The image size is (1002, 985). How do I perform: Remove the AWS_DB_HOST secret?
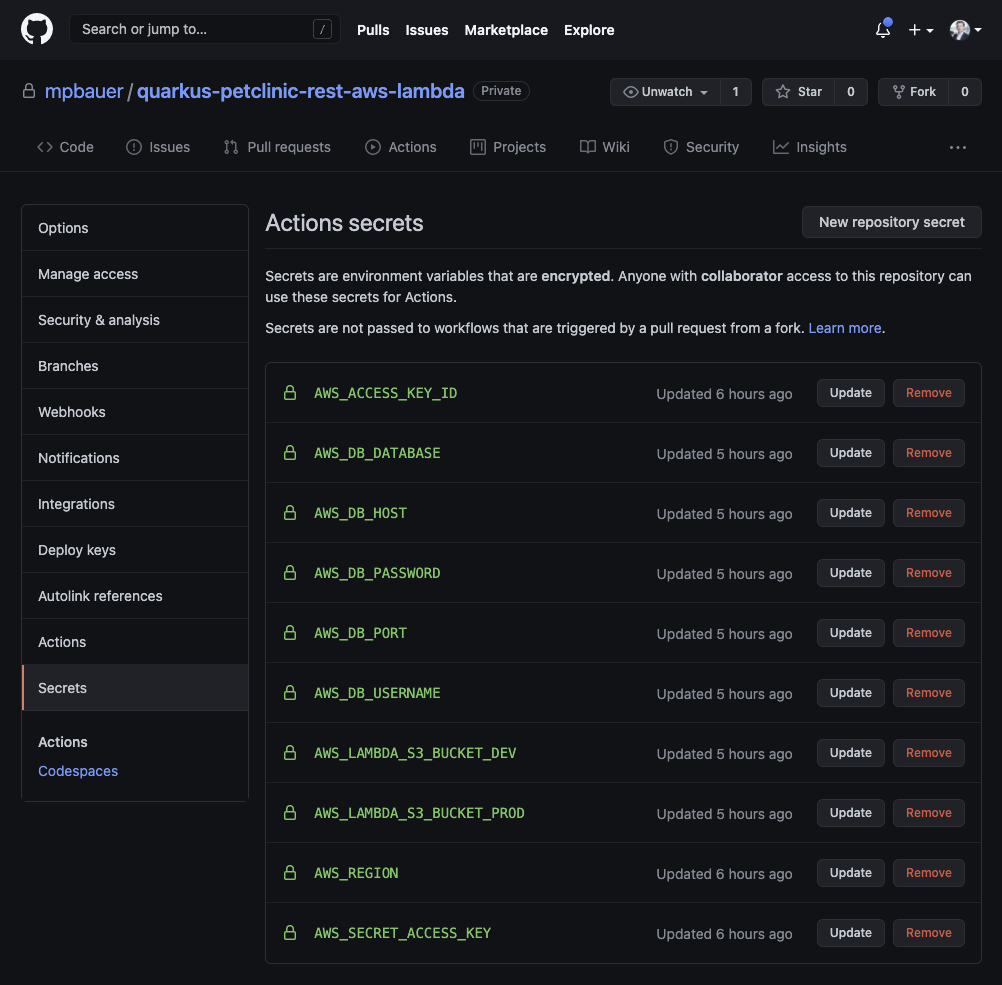[929, 513]
